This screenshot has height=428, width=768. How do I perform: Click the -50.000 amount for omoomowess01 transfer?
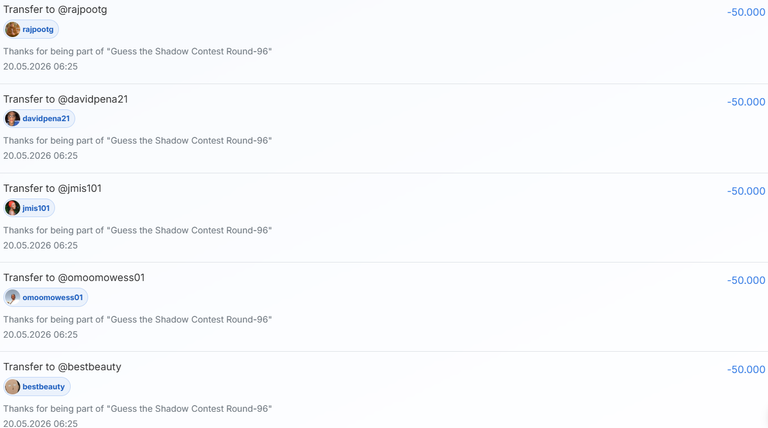click(x=746, y=280)
